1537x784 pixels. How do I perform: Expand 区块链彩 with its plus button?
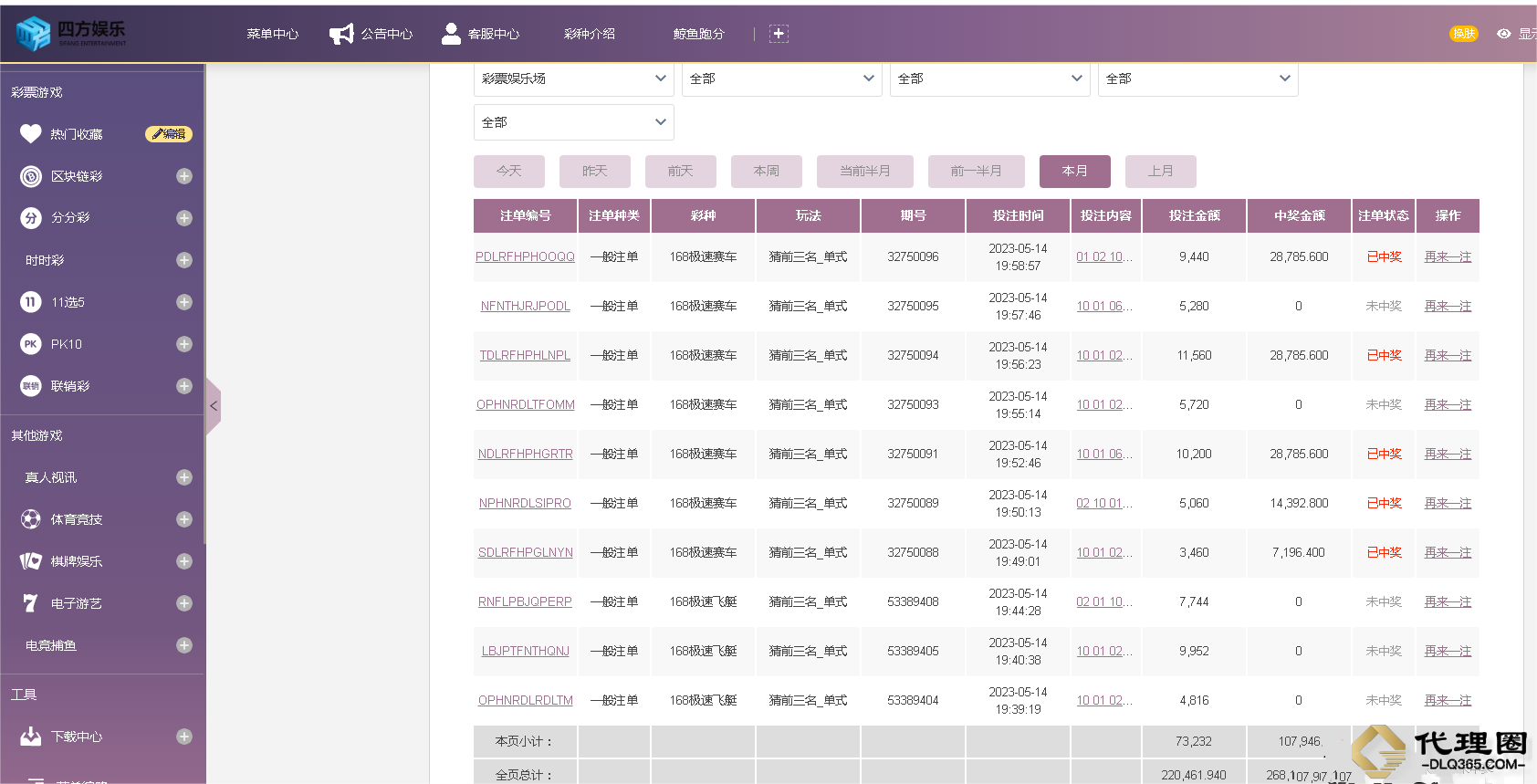pos(184,176)
